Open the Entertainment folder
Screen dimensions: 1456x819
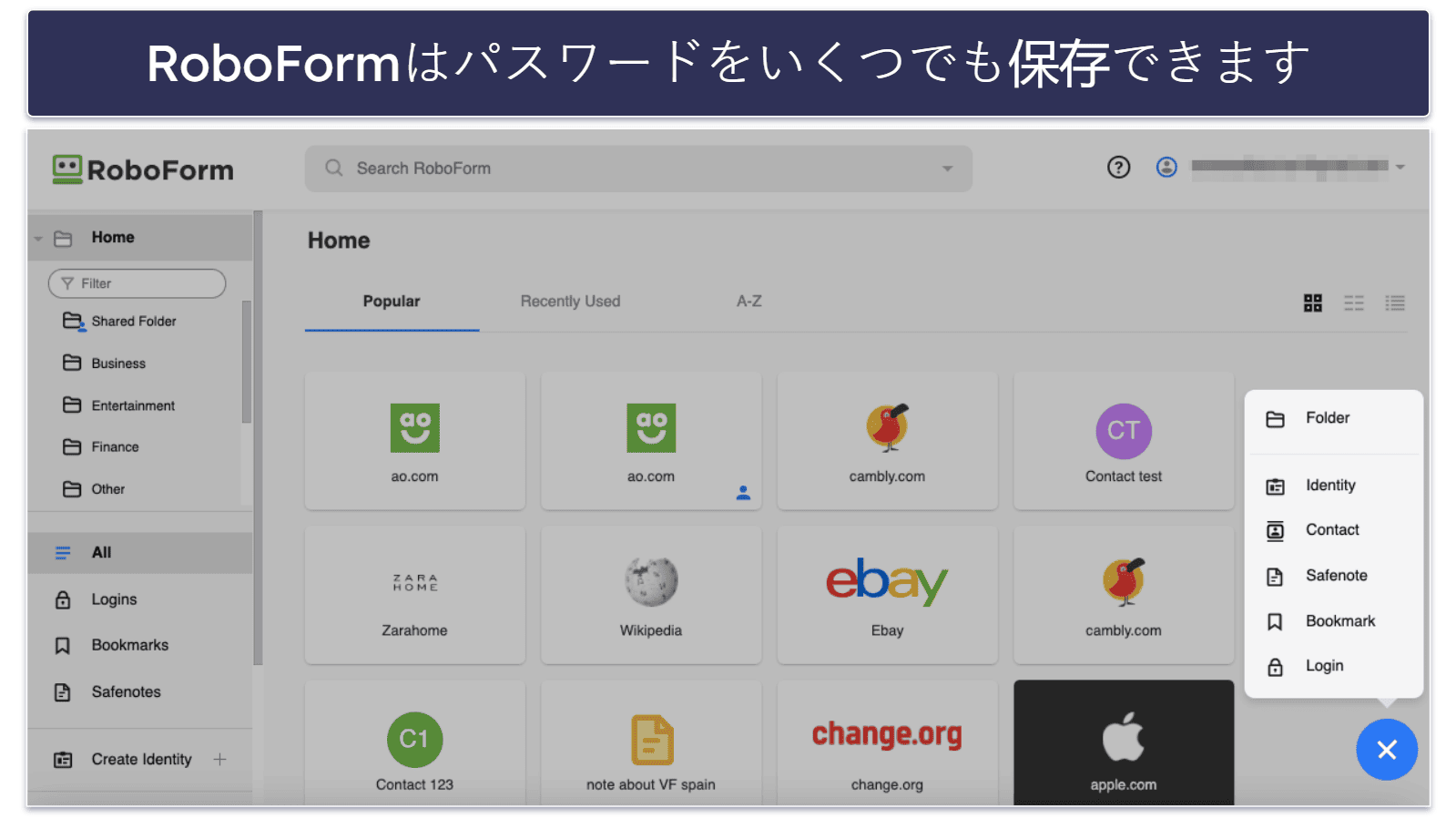[x=133, y=405]
